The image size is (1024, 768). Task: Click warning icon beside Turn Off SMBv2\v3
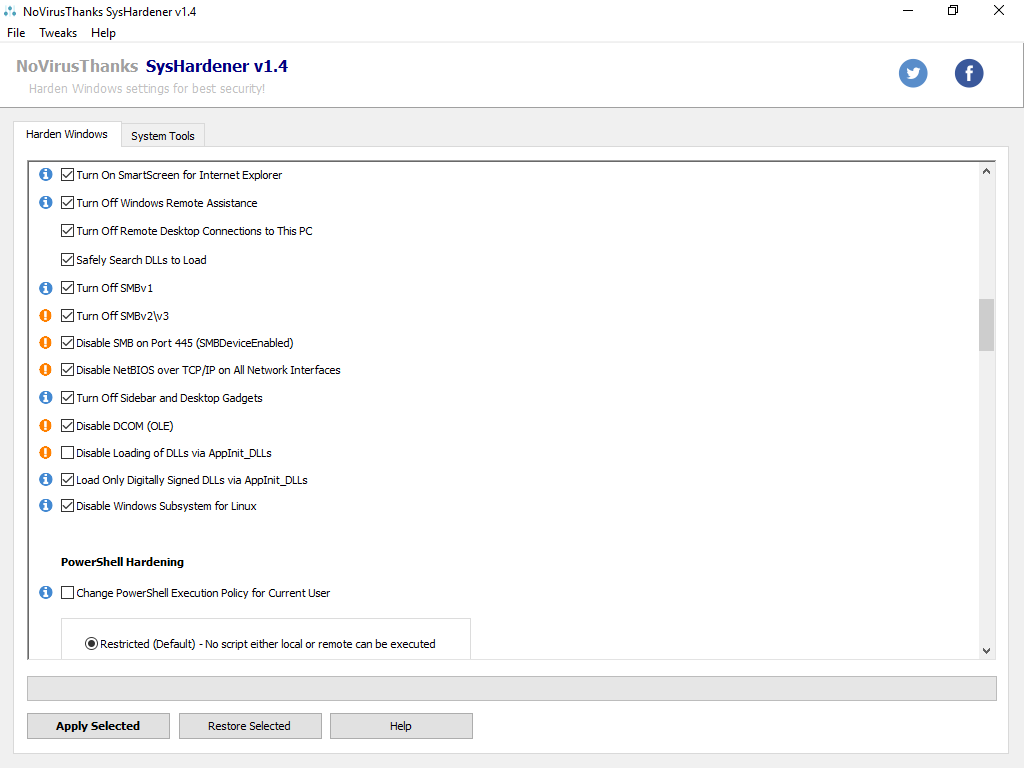pyautogui.click(x=46, y=315)
